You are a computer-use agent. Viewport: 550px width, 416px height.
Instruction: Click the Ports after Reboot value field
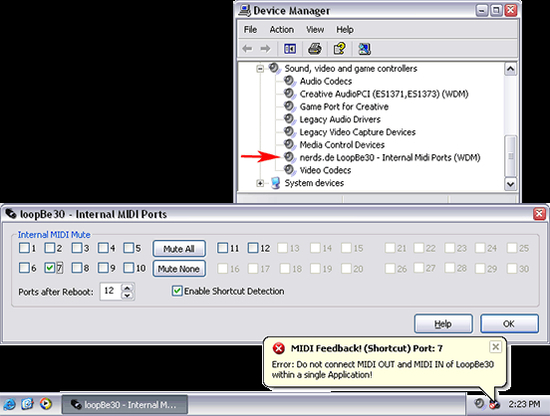tap(110, 291)
